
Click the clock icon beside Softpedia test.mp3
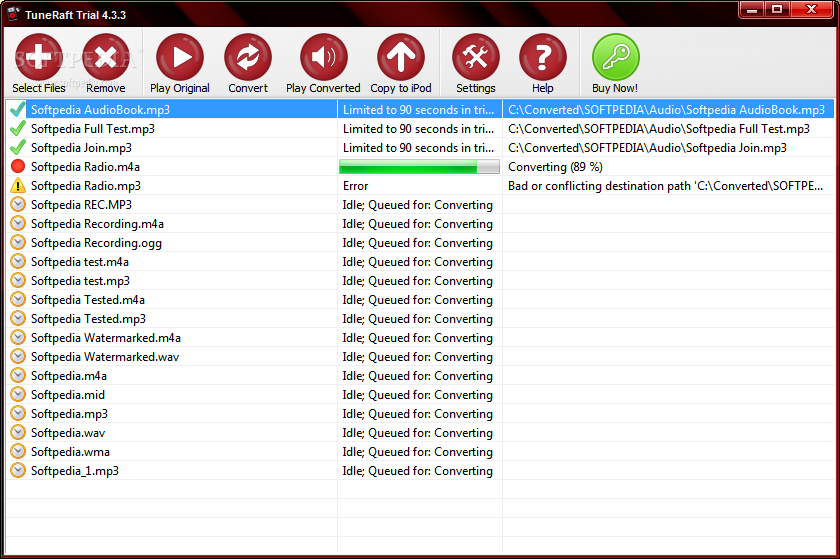pyautogui.click(x=18, y=280)
